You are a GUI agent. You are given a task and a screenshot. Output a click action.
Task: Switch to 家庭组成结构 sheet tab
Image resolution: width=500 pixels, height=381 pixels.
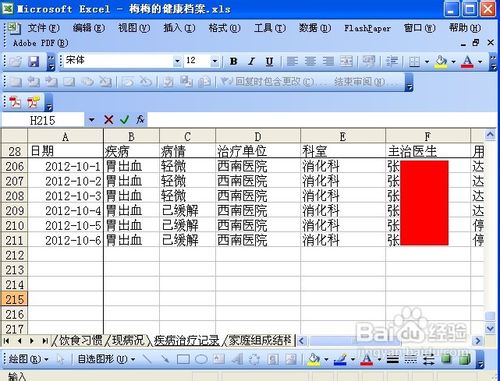click(x=260, y=340)
